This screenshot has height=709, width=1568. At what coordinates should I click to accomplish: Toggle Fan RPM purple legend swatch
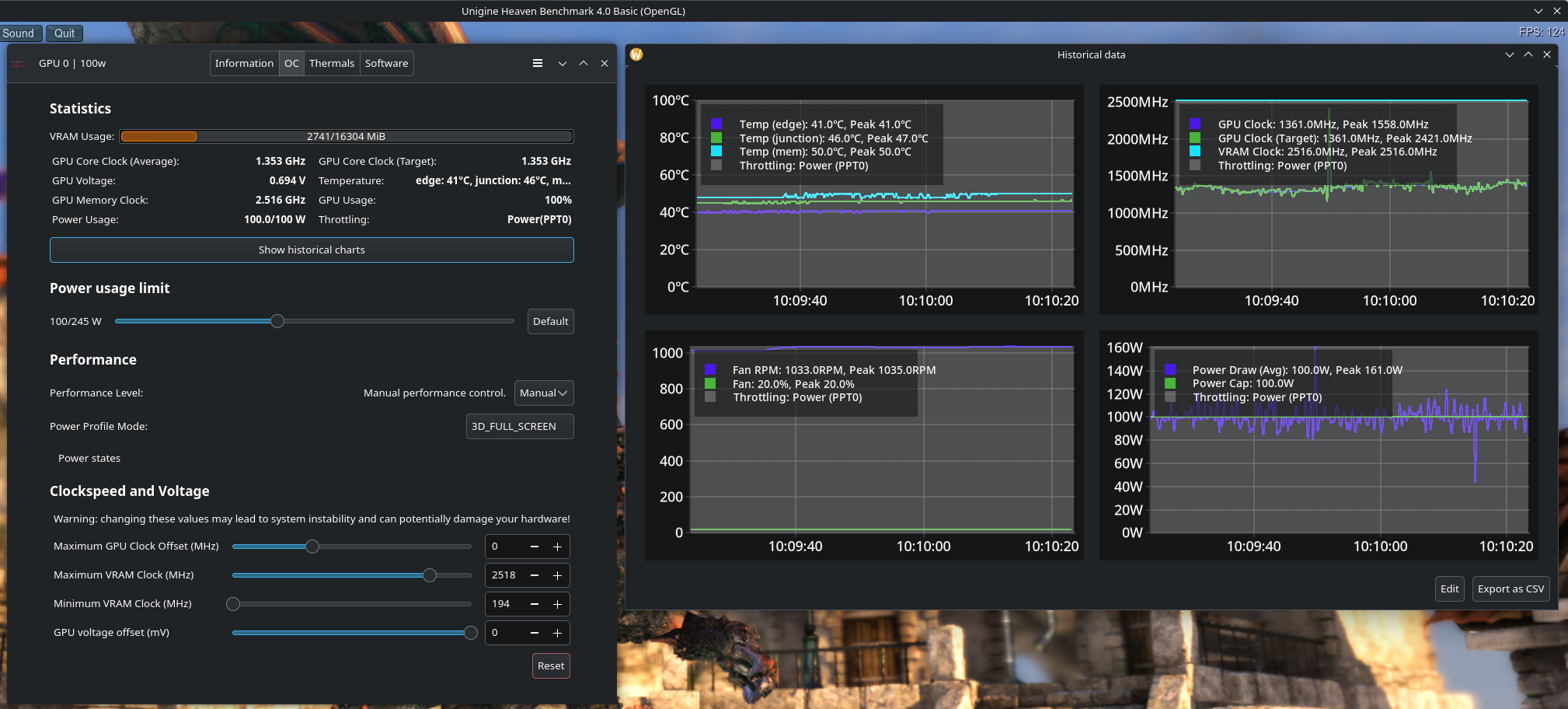tap(710, 369)
